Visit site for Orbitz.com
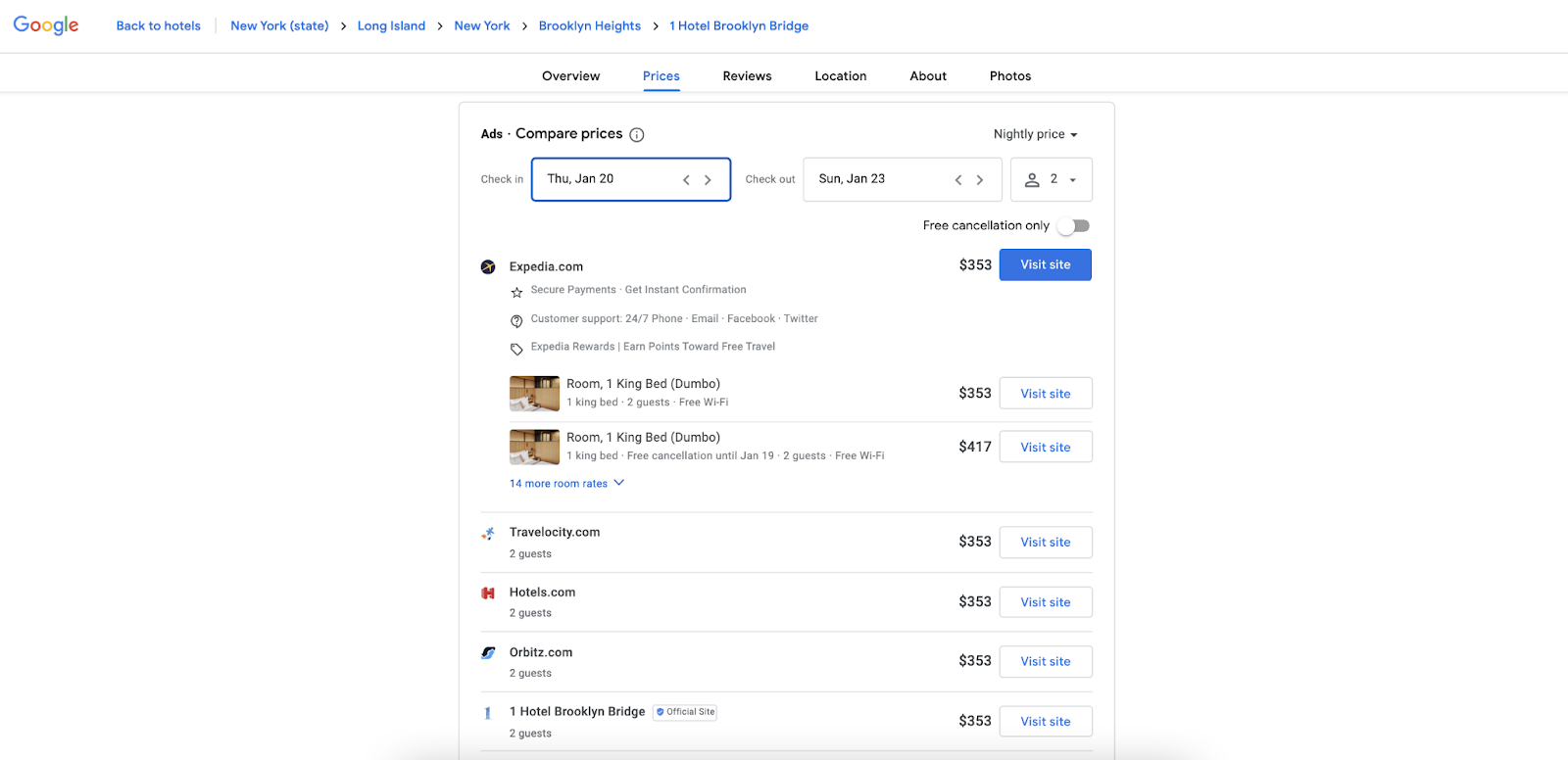1568x760 pixels. pyautogui.click(x=1046, y=662)
